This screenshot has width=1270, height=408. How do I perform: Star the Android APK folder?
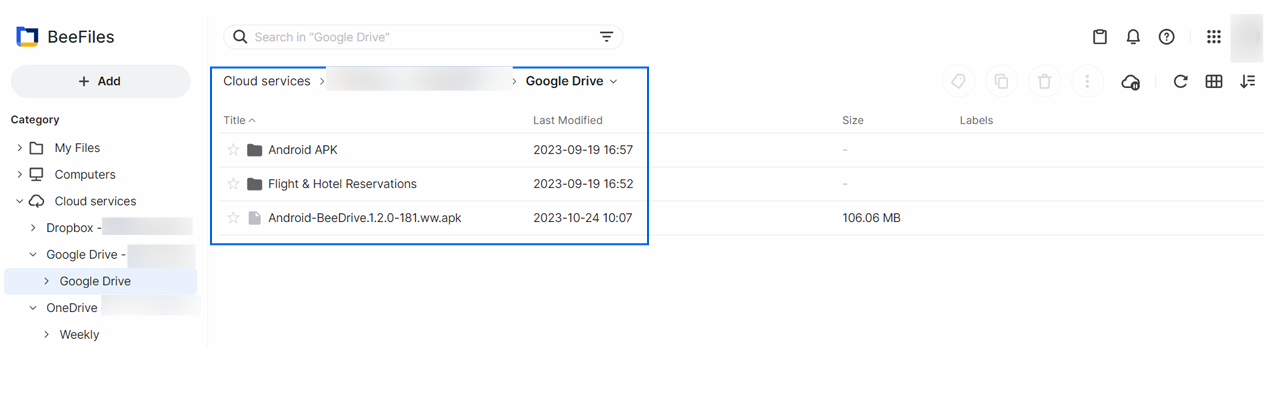234,150
